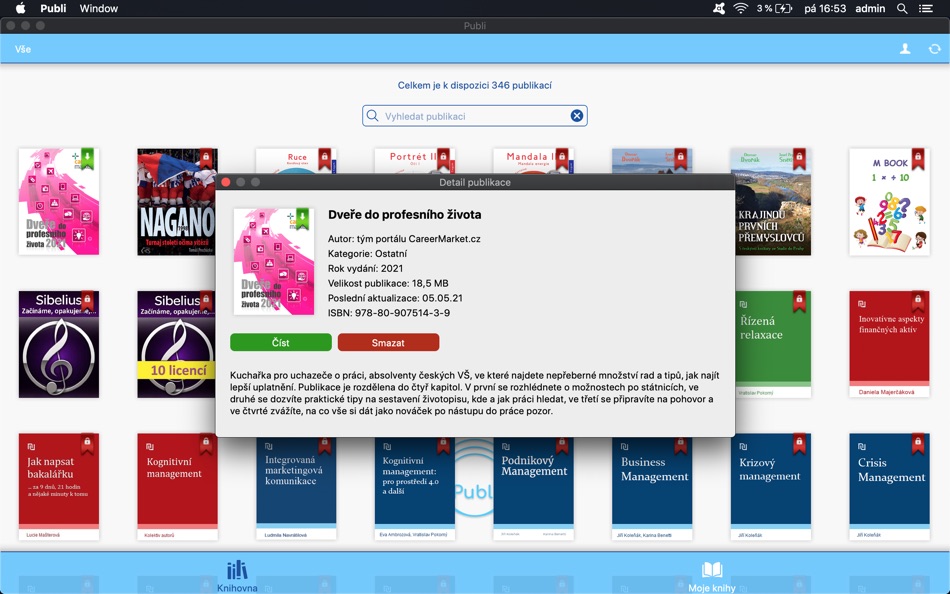Image resolution: width=950 pixels, height=594 pixels.
Task: Open the Sibelius 10 licencí book
Action: pyautogui.click(x=176, y=344)
